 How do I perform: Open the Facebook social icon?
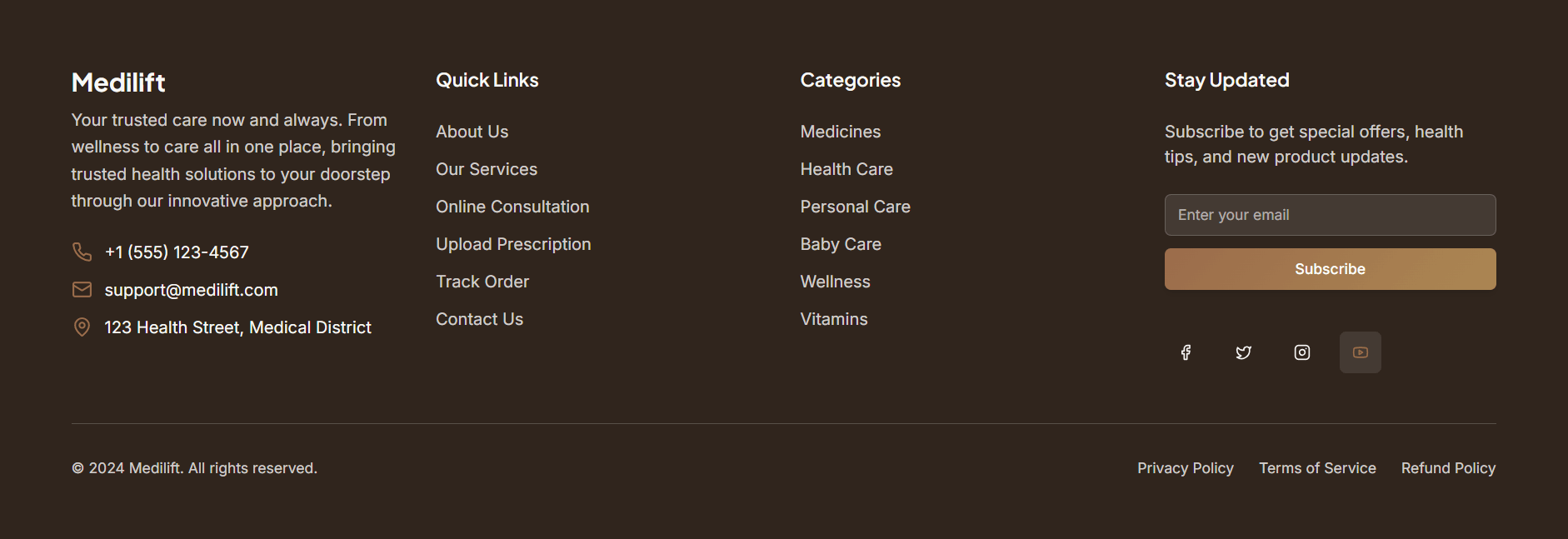pos(1186,352)
